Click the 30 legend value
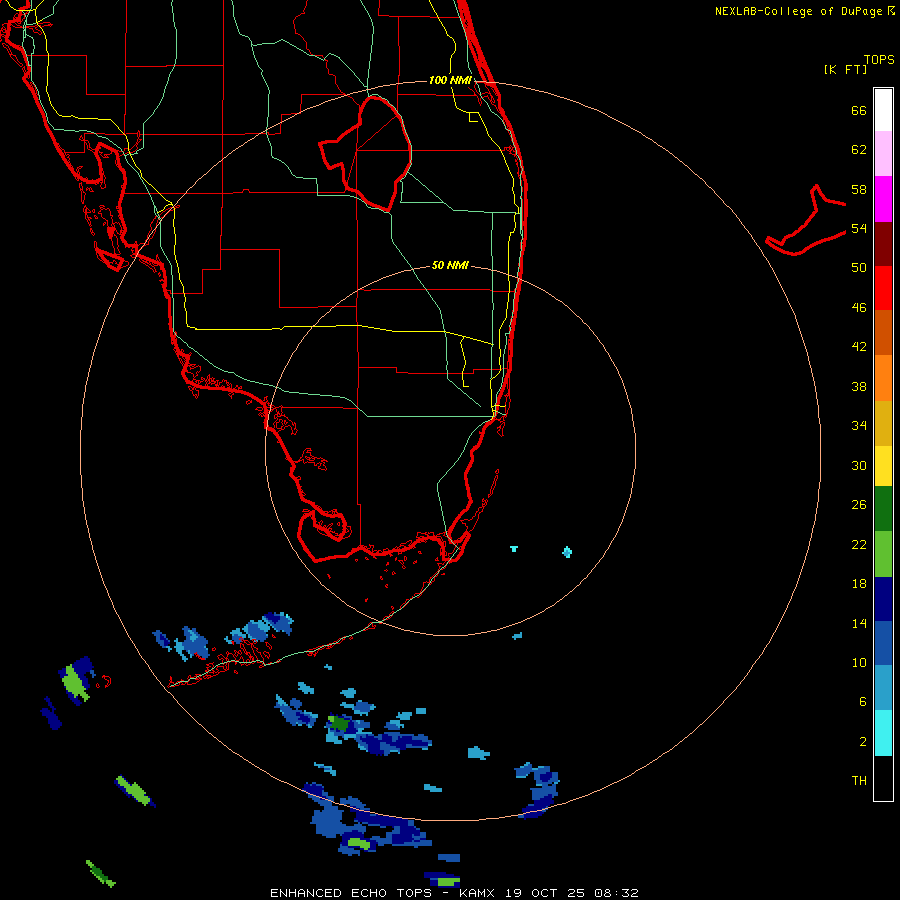 (x=859, y=465)
